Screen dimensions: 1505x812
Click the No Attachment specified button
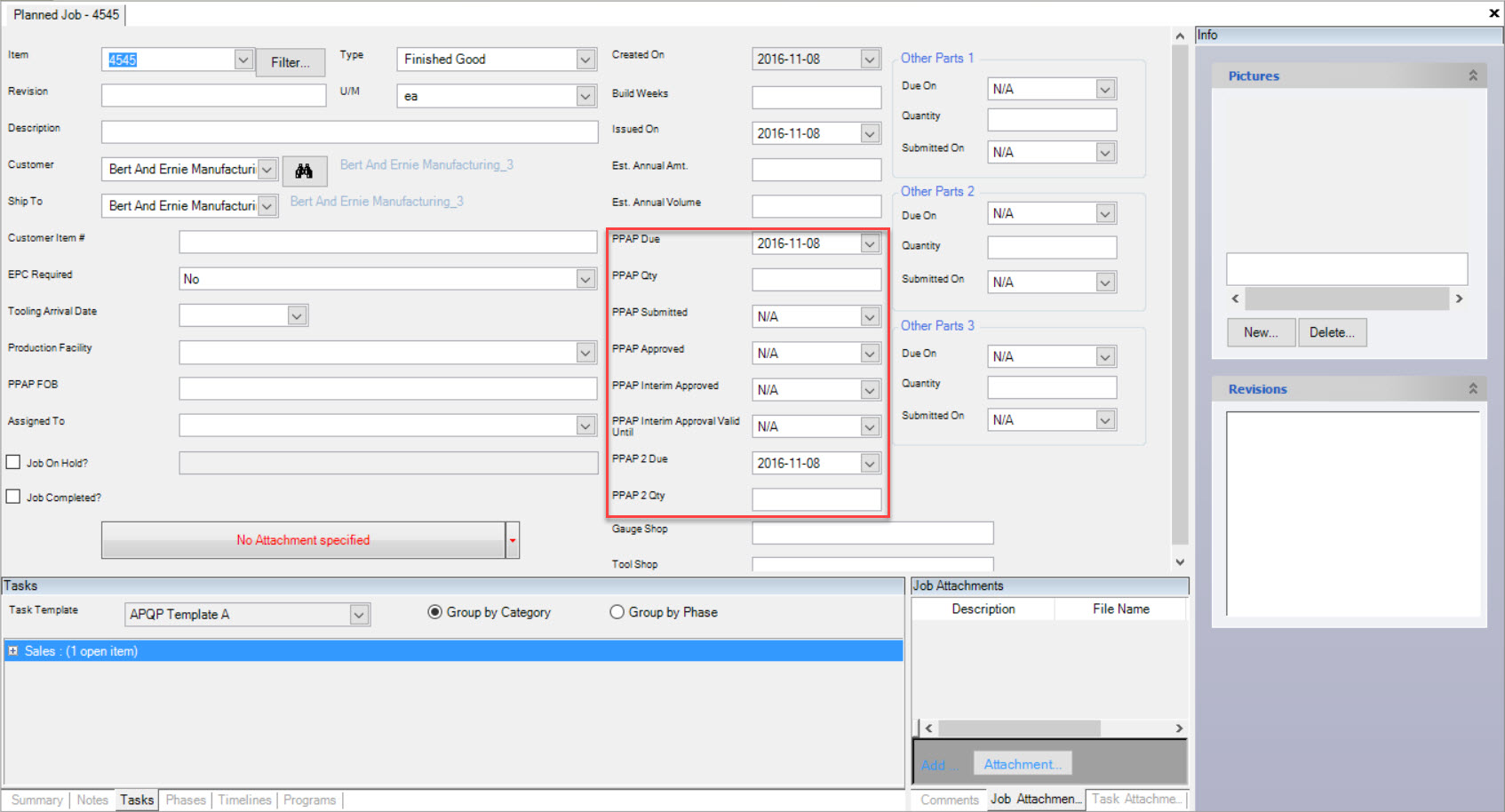[303, 540]
